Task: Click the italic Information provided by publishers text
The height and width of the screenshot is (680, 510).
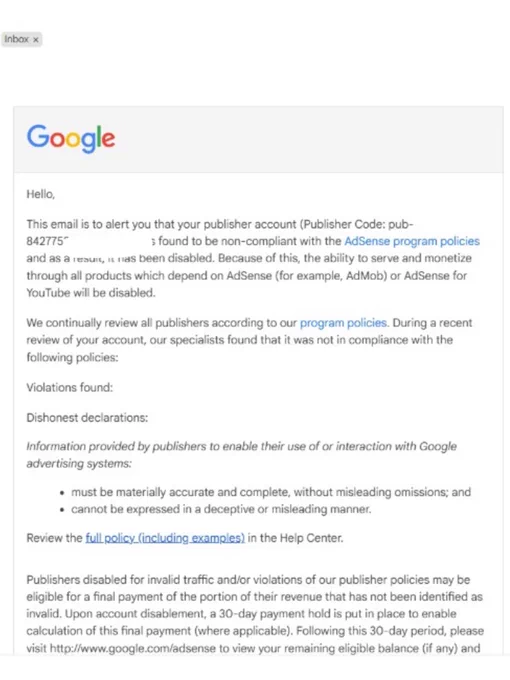Action: 242,455
